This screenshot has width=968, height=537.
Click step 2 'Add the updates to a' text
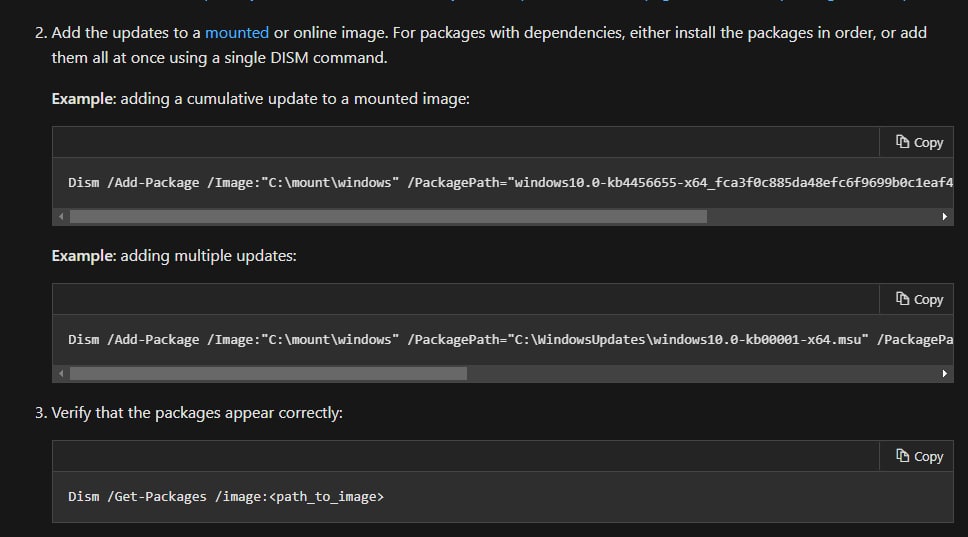[126, 33]
